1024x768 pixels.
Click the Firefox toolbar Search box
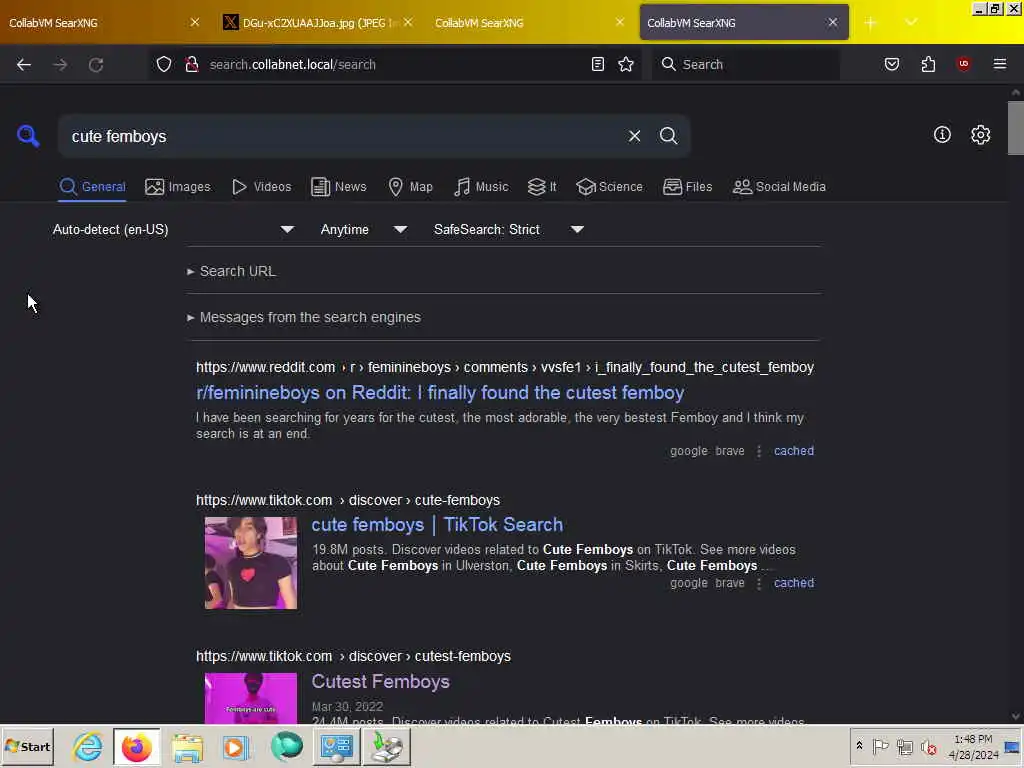745,64
